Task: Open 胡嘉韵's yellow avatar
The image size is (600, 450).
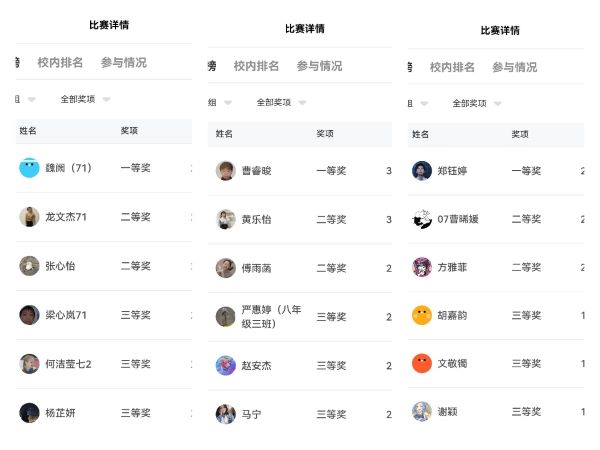Action: [x=422, y=315]
